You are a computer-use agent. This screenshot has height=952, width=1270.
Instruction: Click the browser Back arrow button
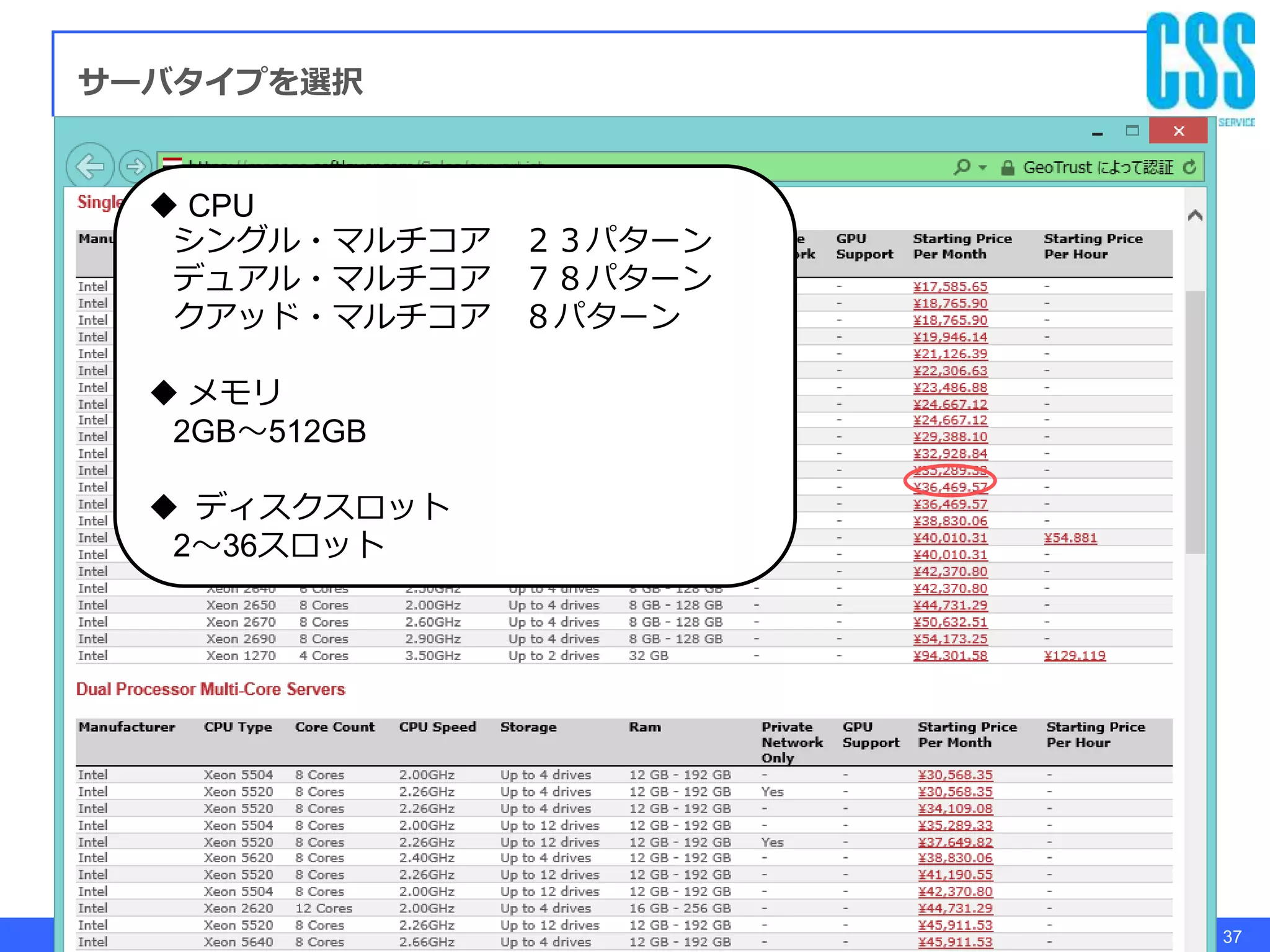coord(90,165)
